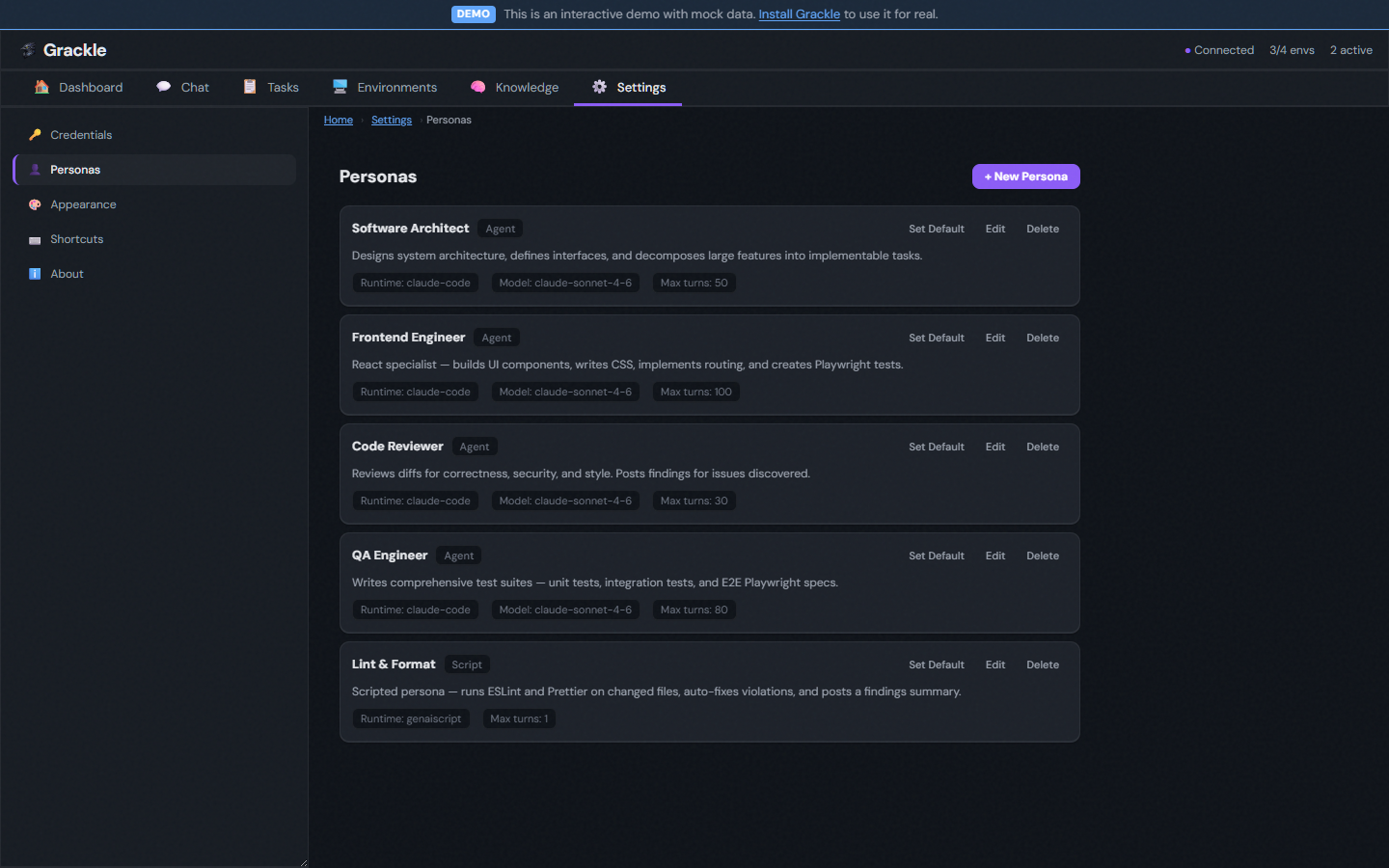Screen dimensions: 1389x868
Task: Create a persona with New Persona button
Action: coord(1025,176)
